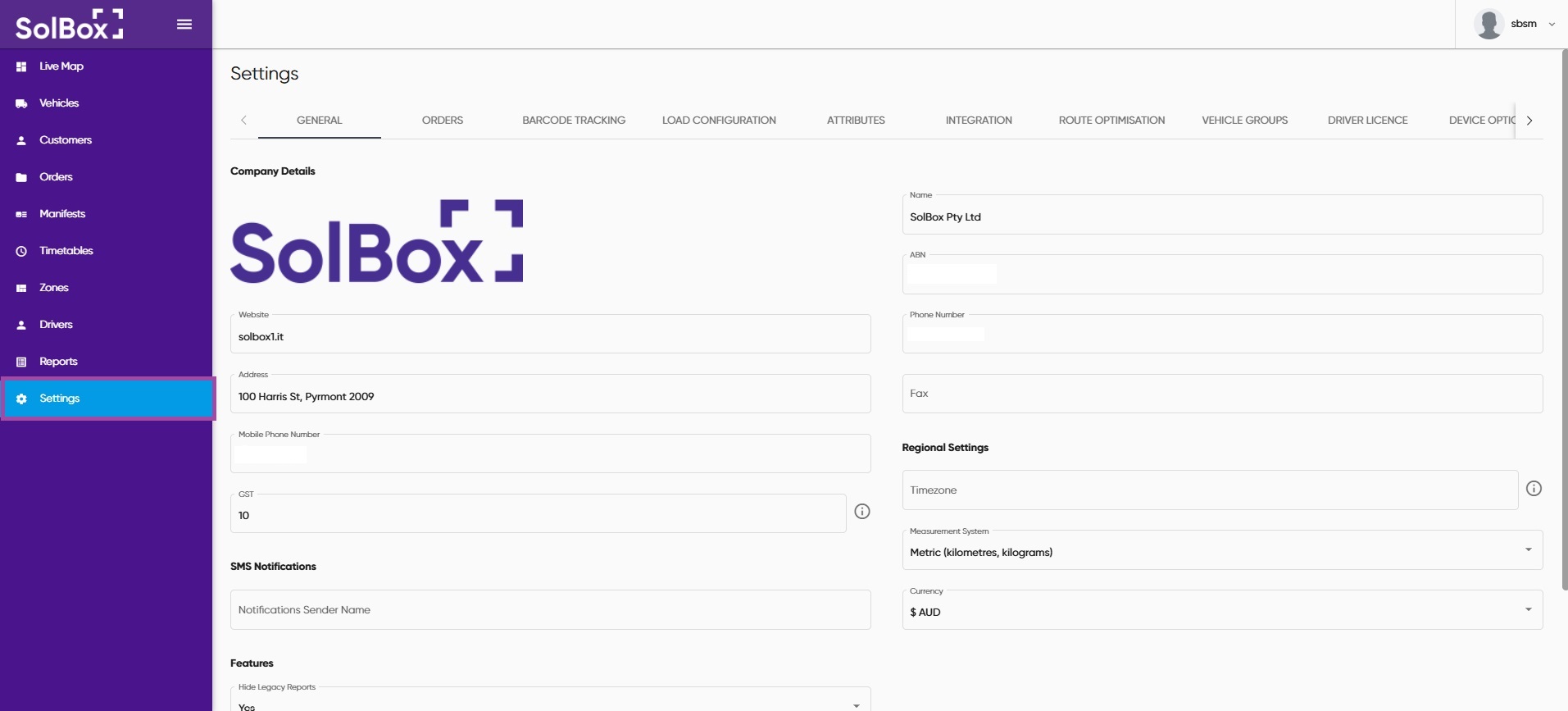Open the Measurement System dropdown
1568x711 pixels.
click(x=1222, y=550)
